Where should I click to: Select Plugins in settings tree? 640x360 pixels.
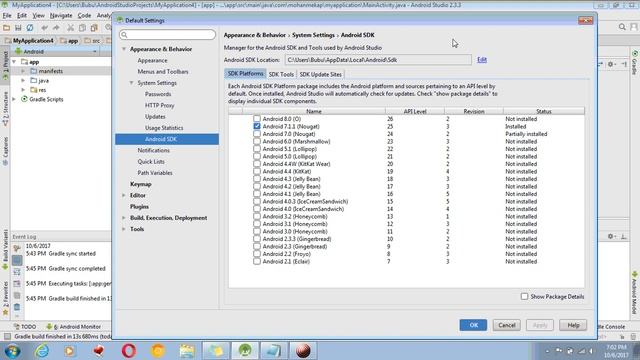(139, 207)
